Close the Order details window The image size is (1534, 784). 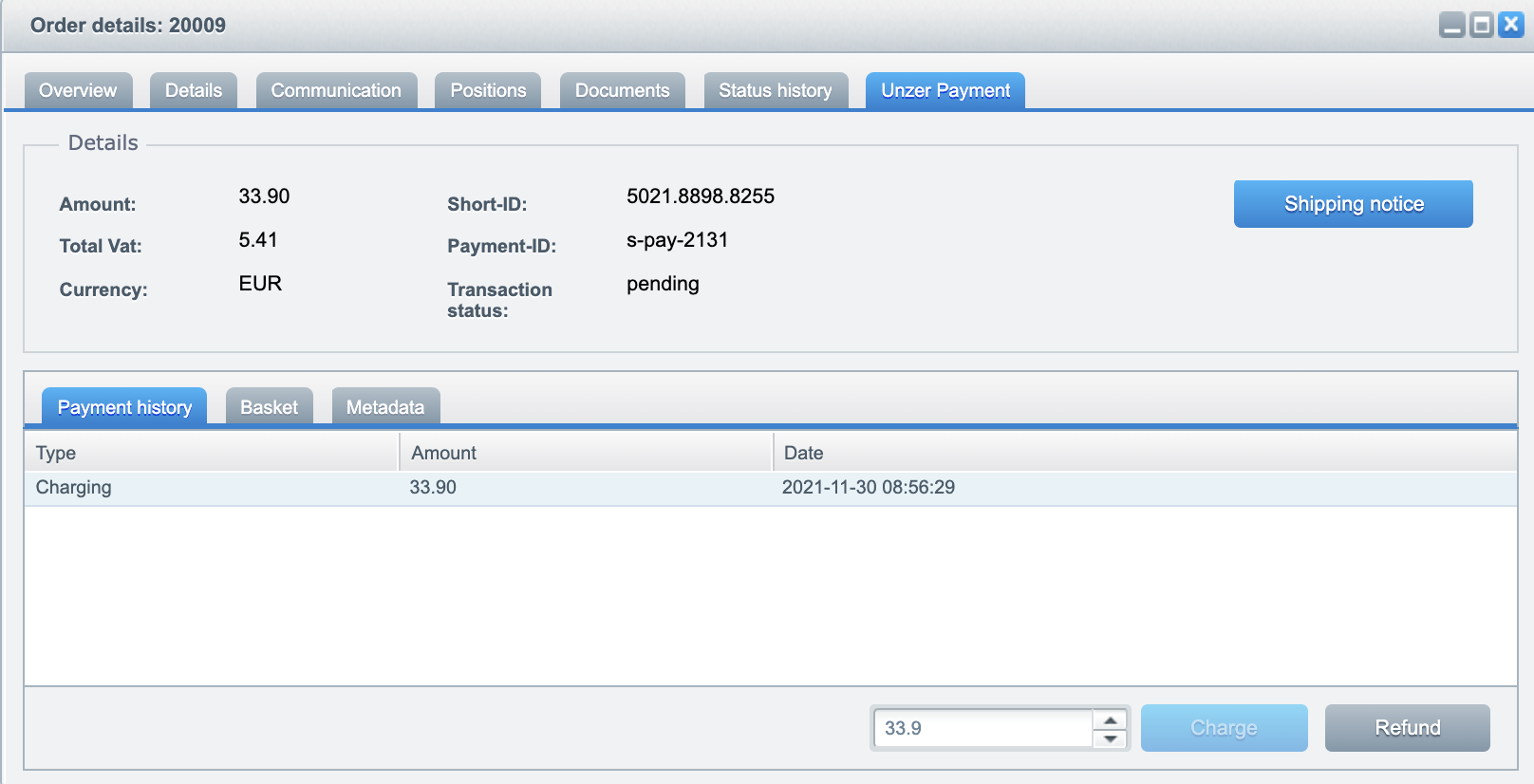pos(1510,26)
